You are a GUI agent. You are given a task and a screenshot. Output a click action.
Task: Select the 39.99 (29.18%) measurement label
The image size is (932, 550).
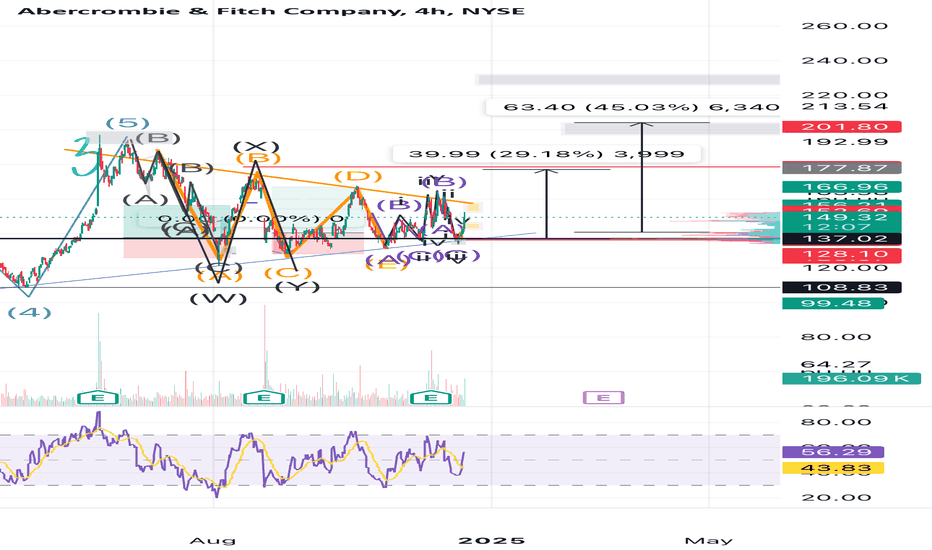pos(546,154)
